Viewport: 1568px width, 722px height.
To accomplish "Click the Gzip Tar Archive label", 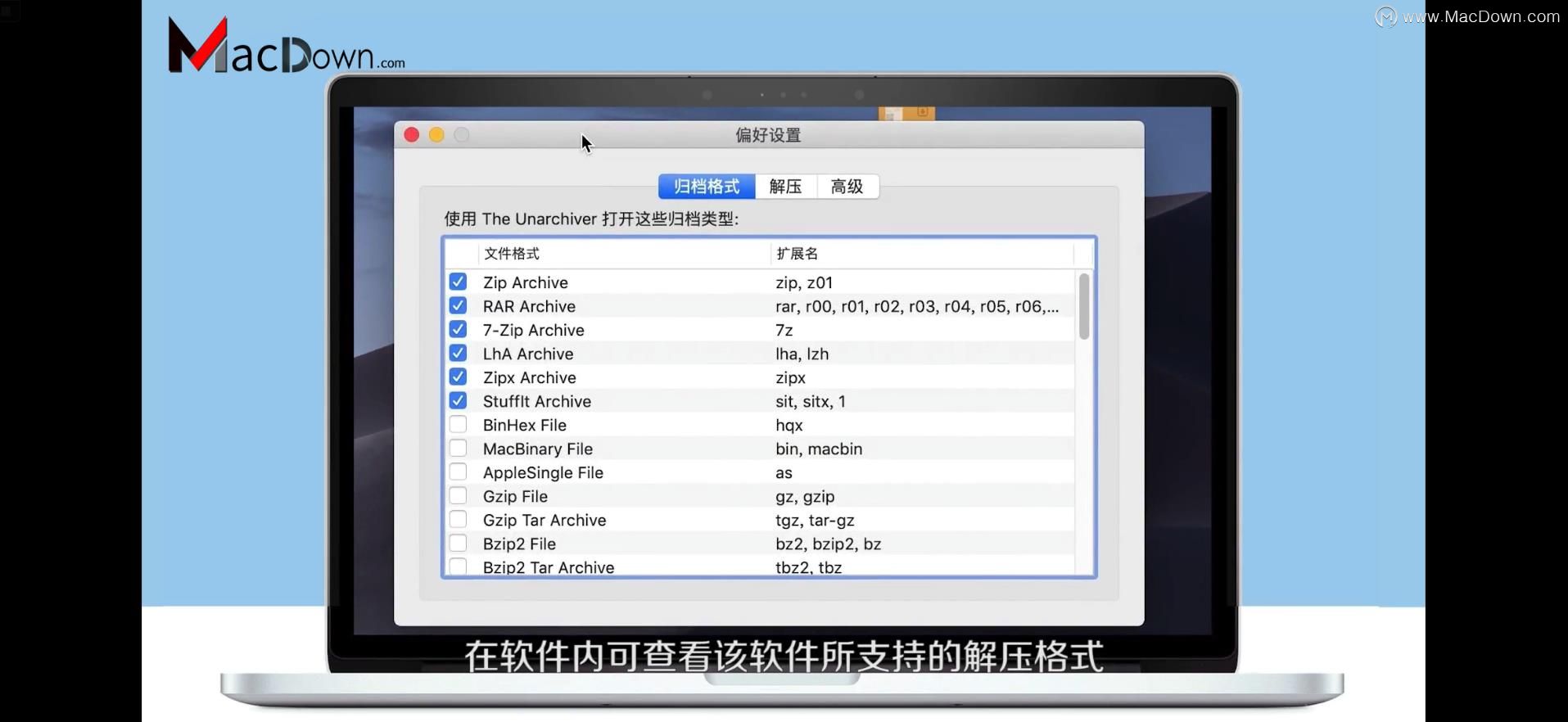I will [x=545, y=520].
